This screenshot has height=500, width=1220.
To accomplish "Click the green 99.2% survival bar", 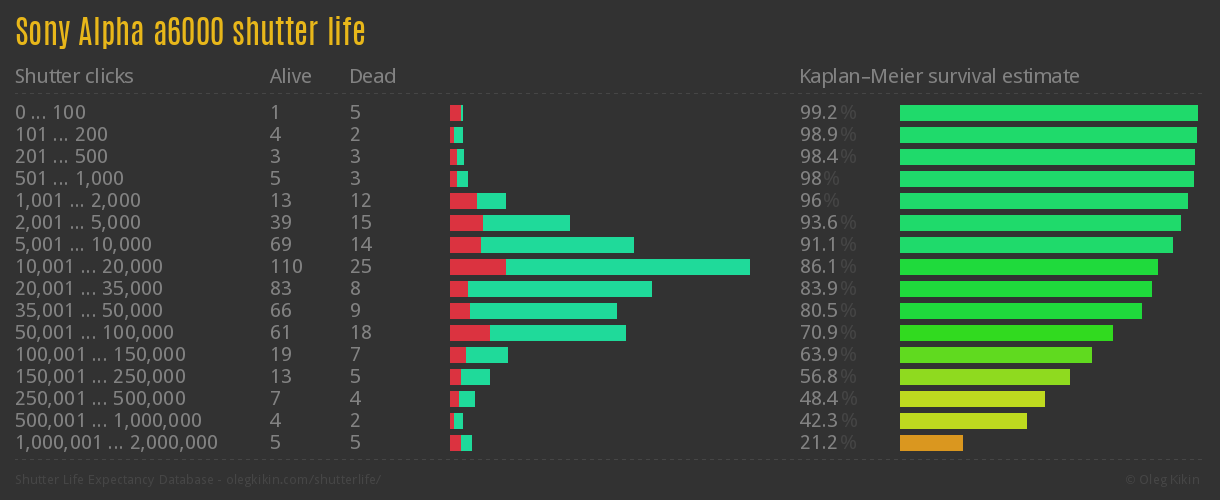I will click(1048, 113).
